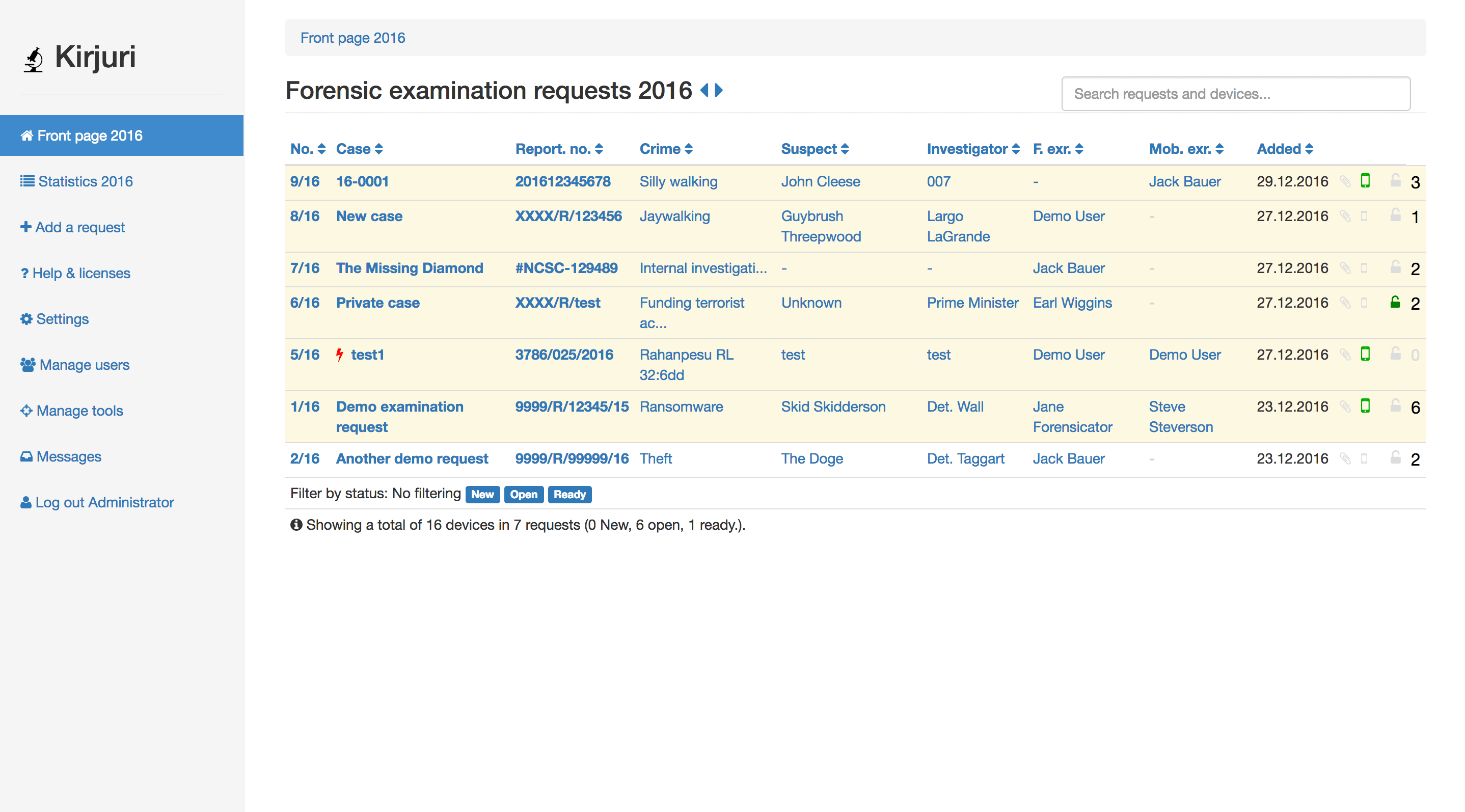This screenshot has width=1465, height=812.
Task: Go to next year using right arrow
Action: coord(719,90)
